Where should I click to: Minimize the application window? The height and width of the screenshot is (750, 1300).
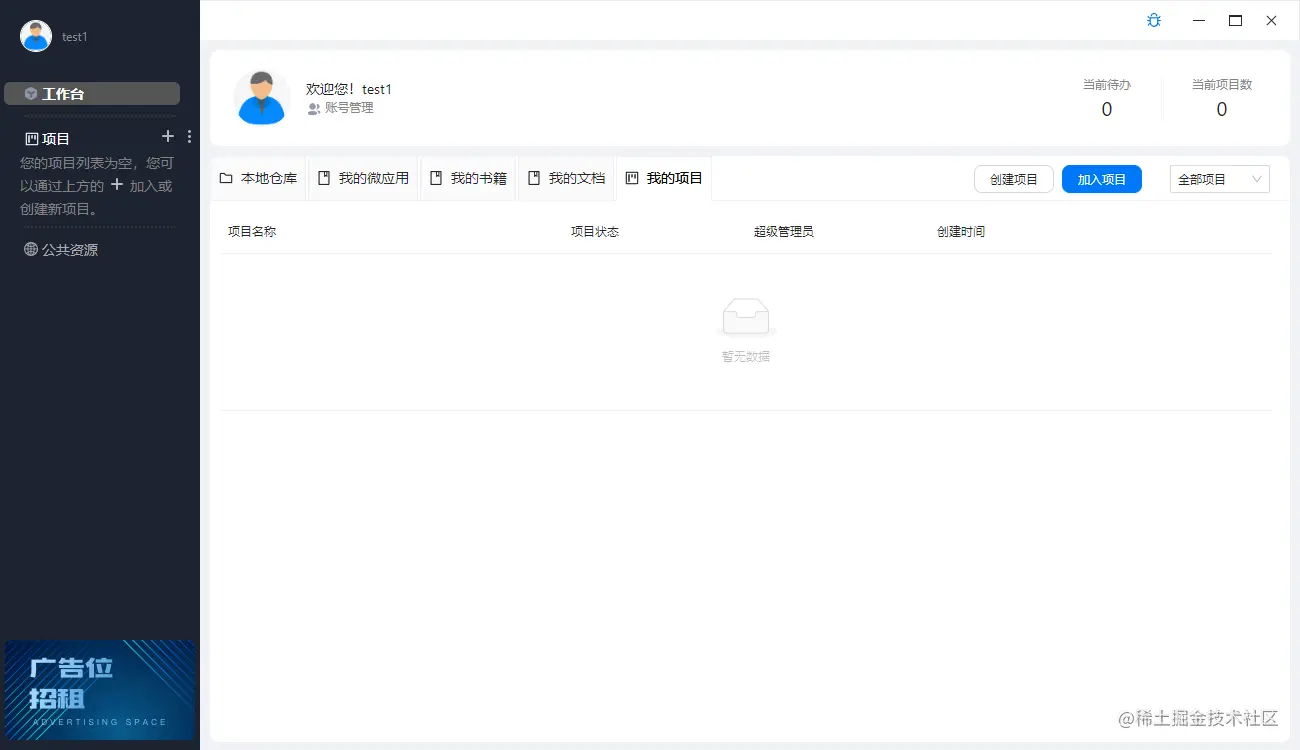coord(1198,20)
